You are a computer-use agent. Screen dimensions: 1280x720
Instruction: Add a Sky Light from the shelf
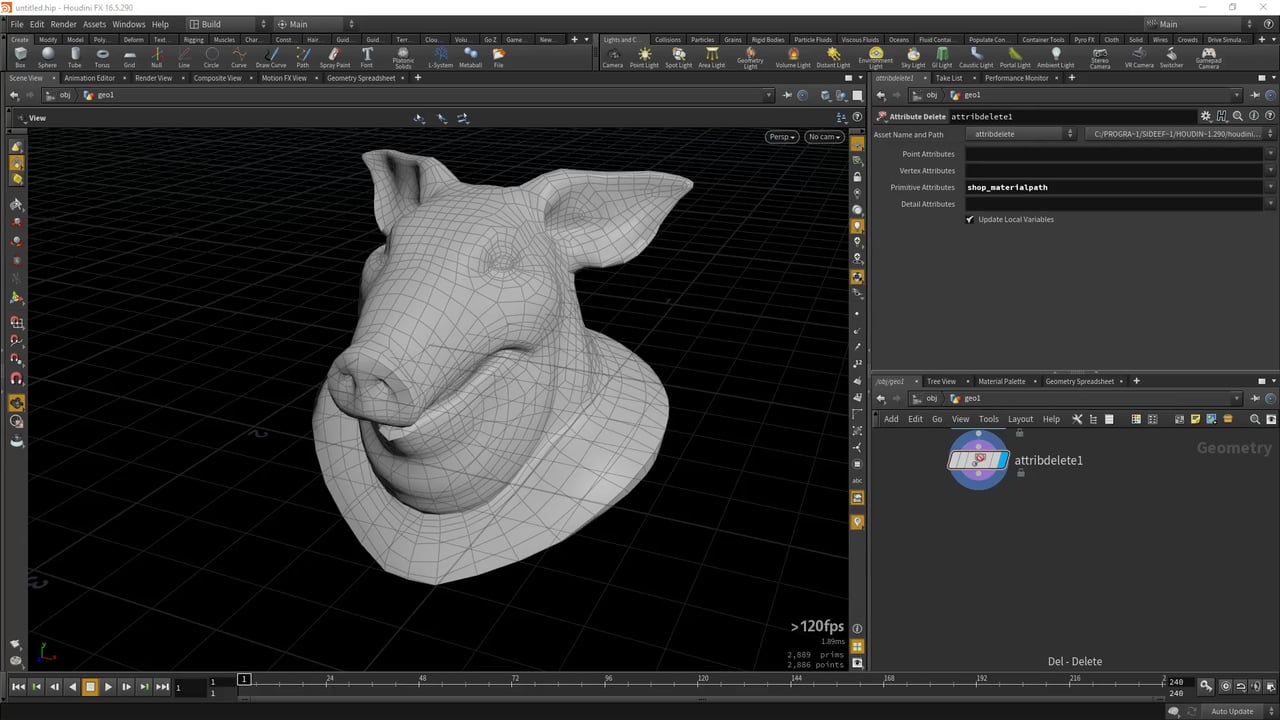click(914, 58)
